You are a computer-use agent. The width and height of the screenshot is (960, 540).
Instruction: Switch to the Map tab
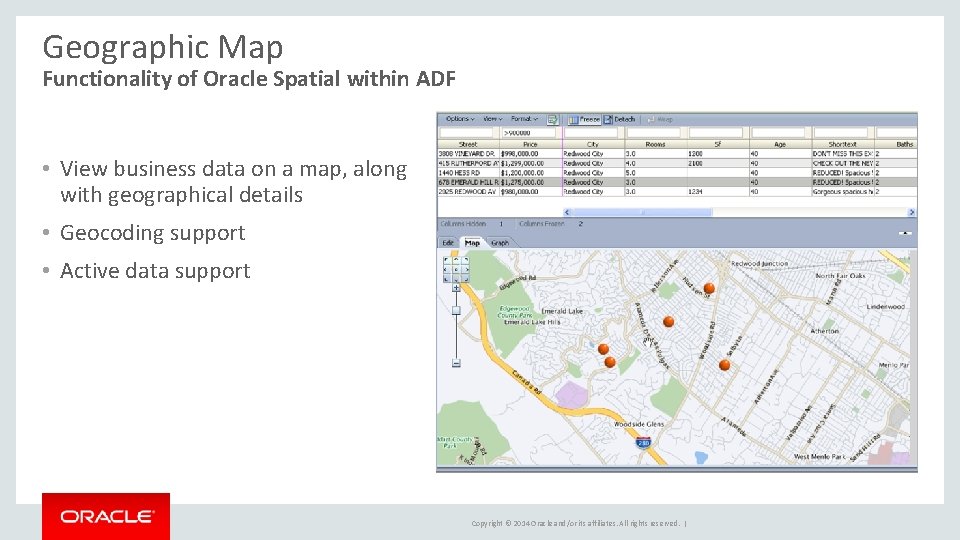point(472,243)
